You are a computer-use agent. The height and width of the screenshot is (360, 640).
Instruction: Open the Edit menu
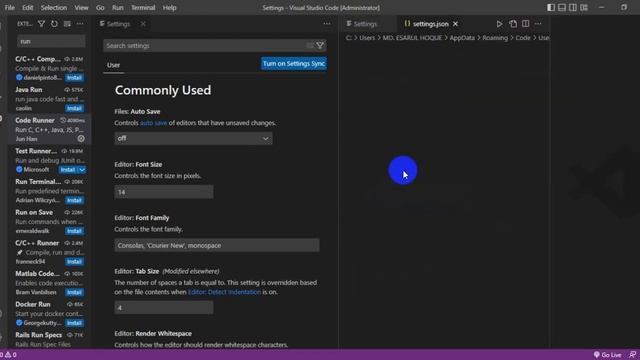tap(27, 7)
